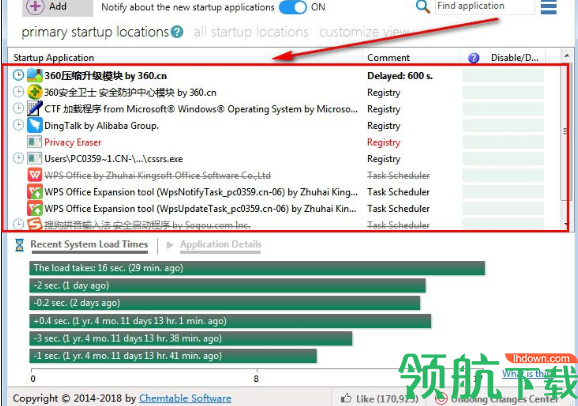Select cssrs.exe row icon
Viewport: 578px width, 406px height.
click(x=35, y=158)
